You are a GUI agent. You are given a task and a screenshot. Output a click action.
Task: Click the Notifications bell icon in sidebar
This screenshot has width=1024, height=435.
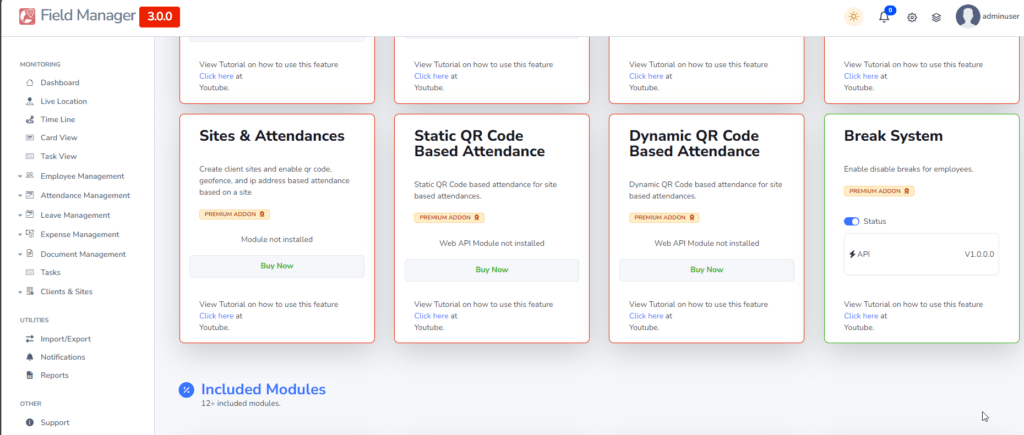click(29, 357)
